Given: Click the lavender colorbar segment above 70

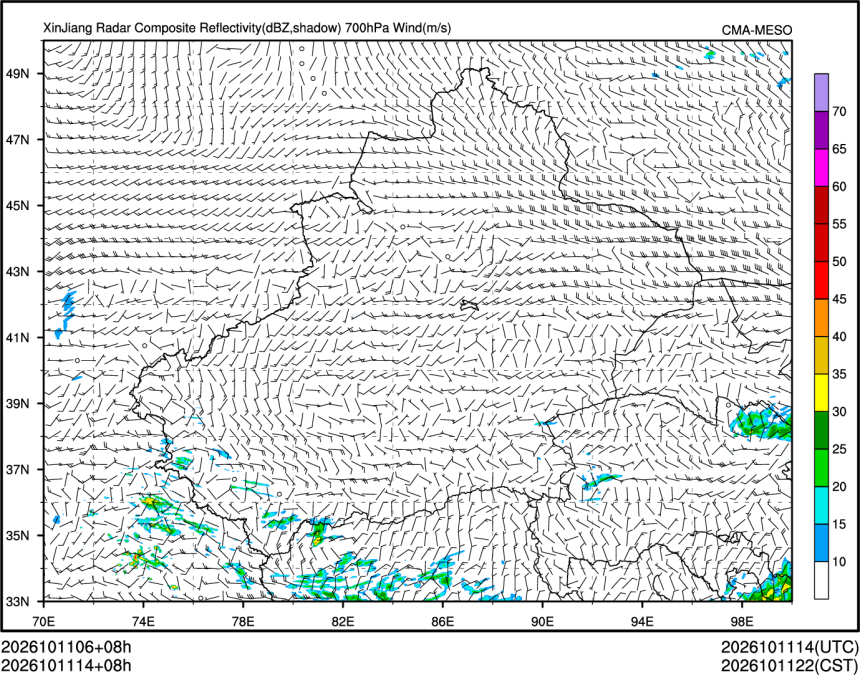Looking at the screenshot, I should click(821, 93).
